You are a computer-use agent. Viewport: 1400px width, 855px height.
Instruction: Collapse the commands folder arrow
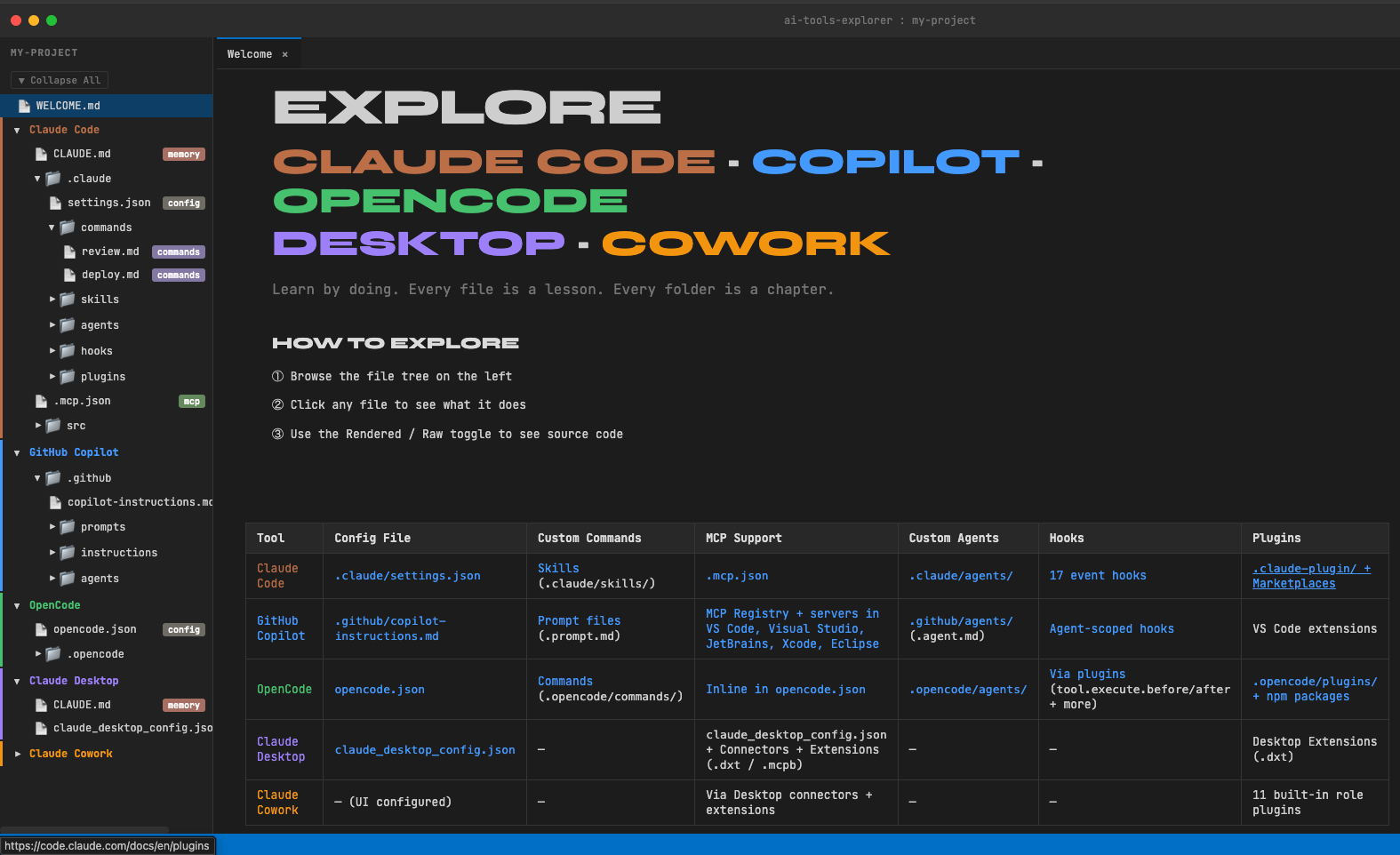tap(52, 228)
